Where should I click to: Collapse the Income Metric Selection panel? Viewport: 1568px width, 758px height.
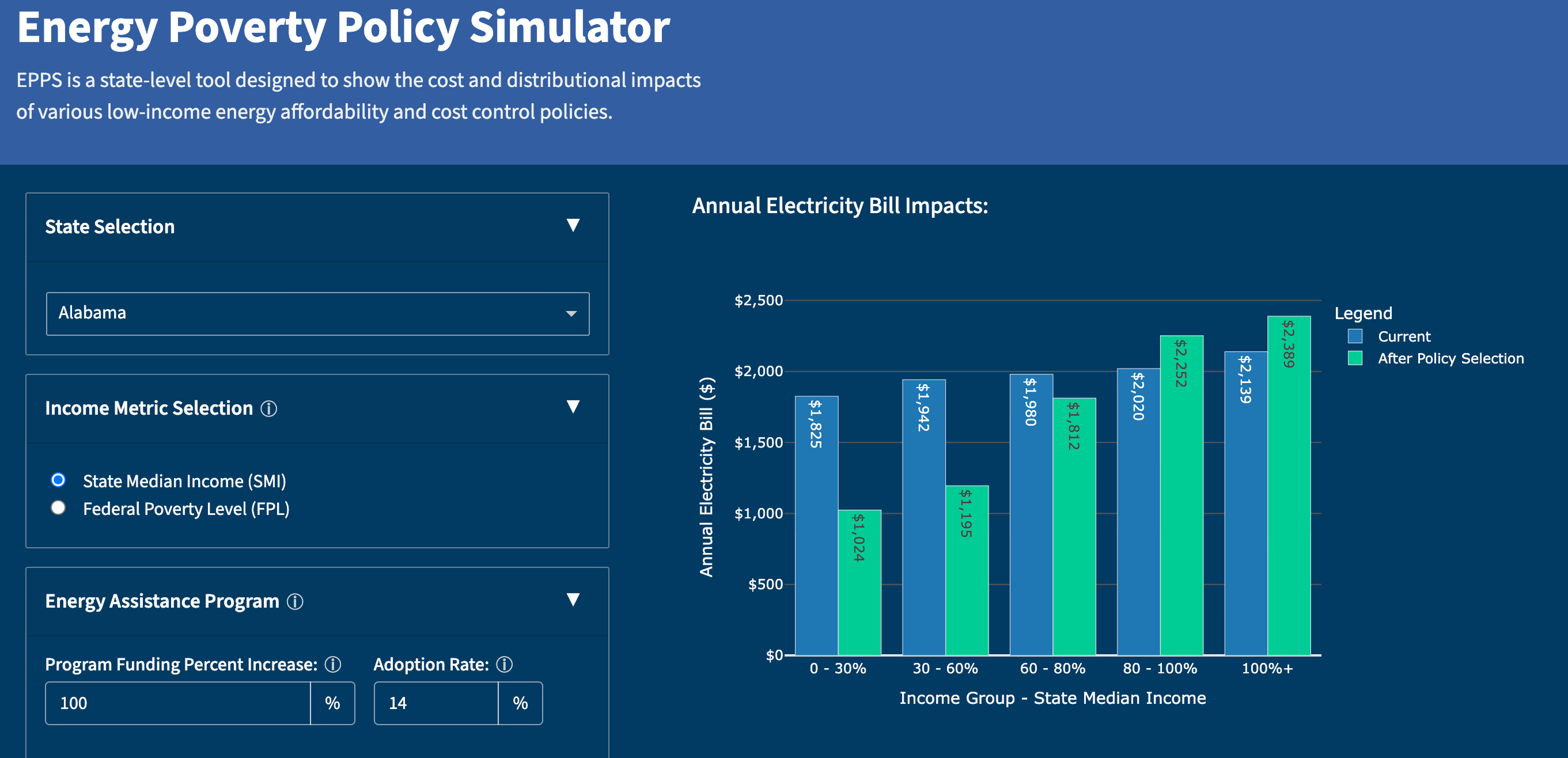point(572,408)
